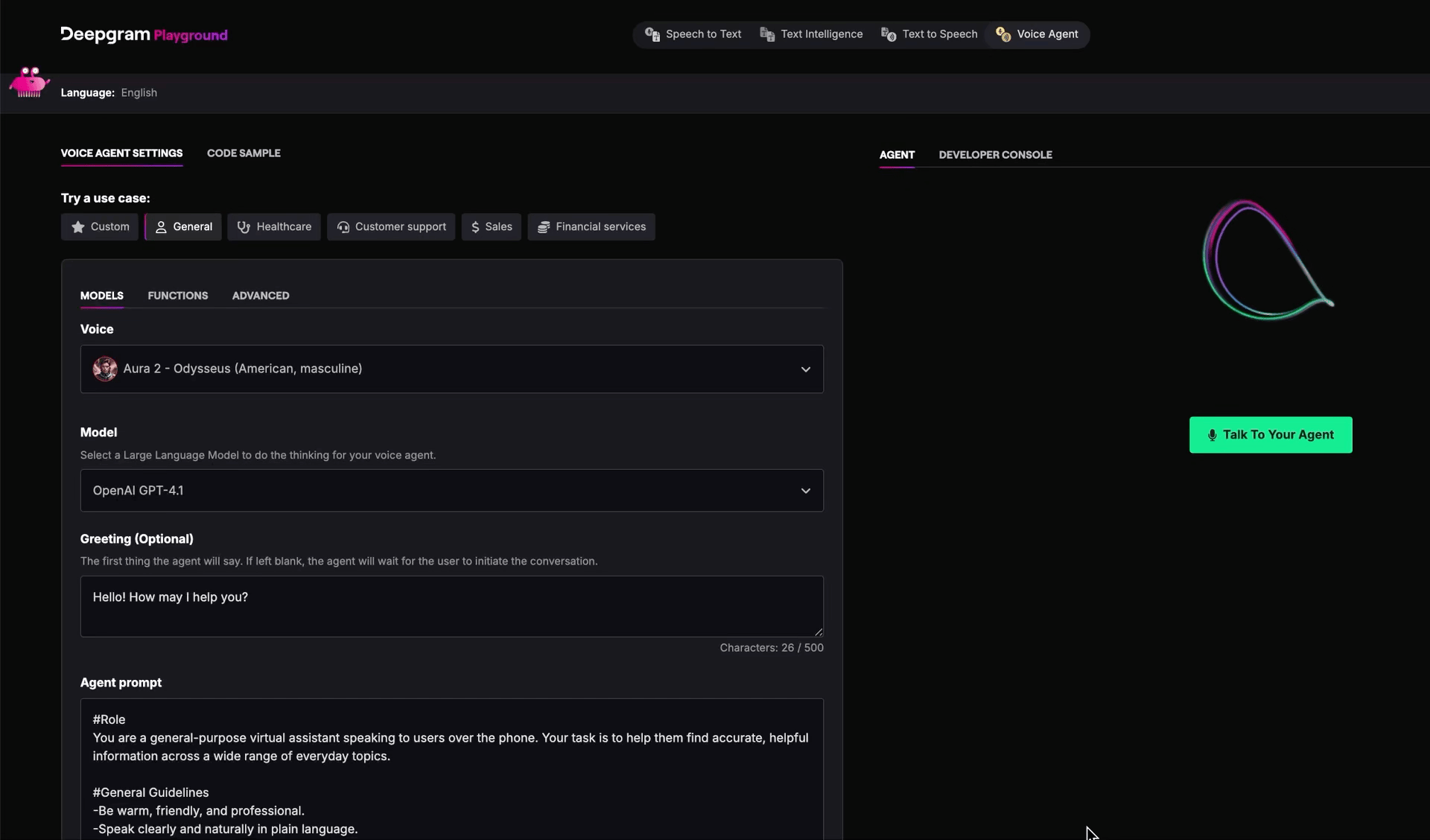Click the animated agent orb graphic

tap(1268, 260)
